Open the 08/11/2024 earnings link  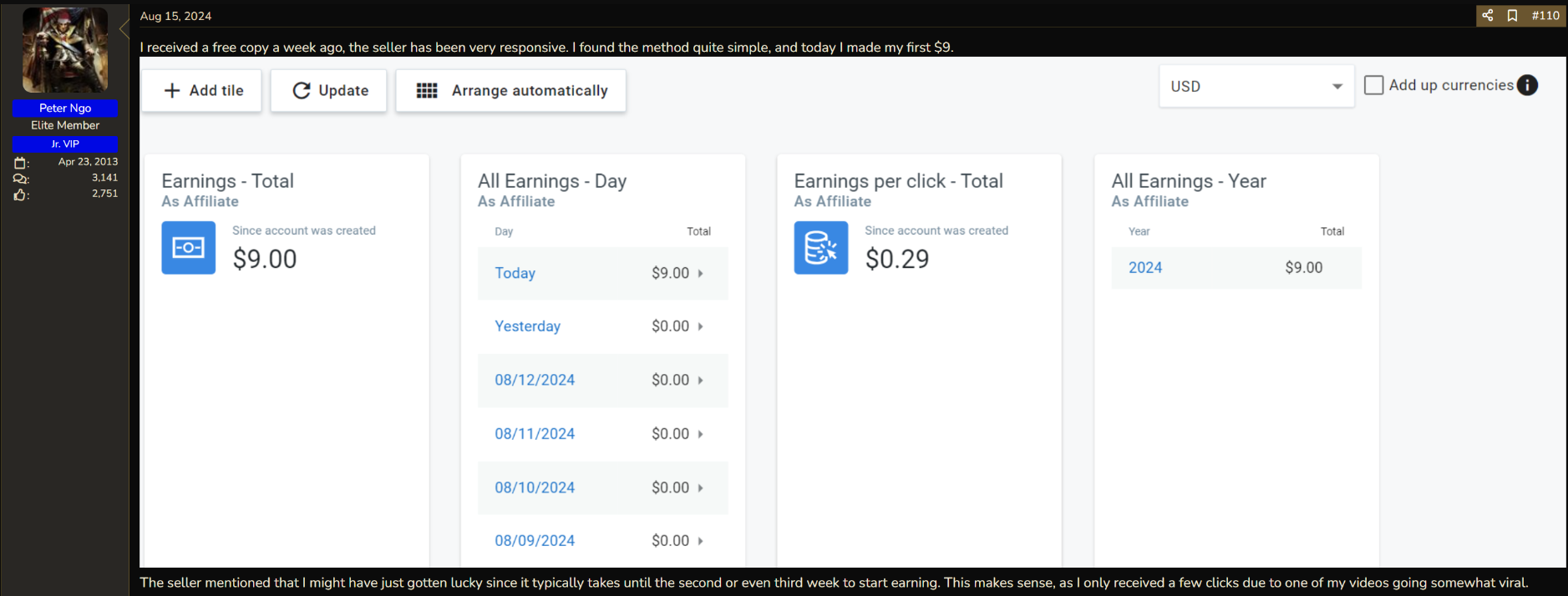click(535, 434)
